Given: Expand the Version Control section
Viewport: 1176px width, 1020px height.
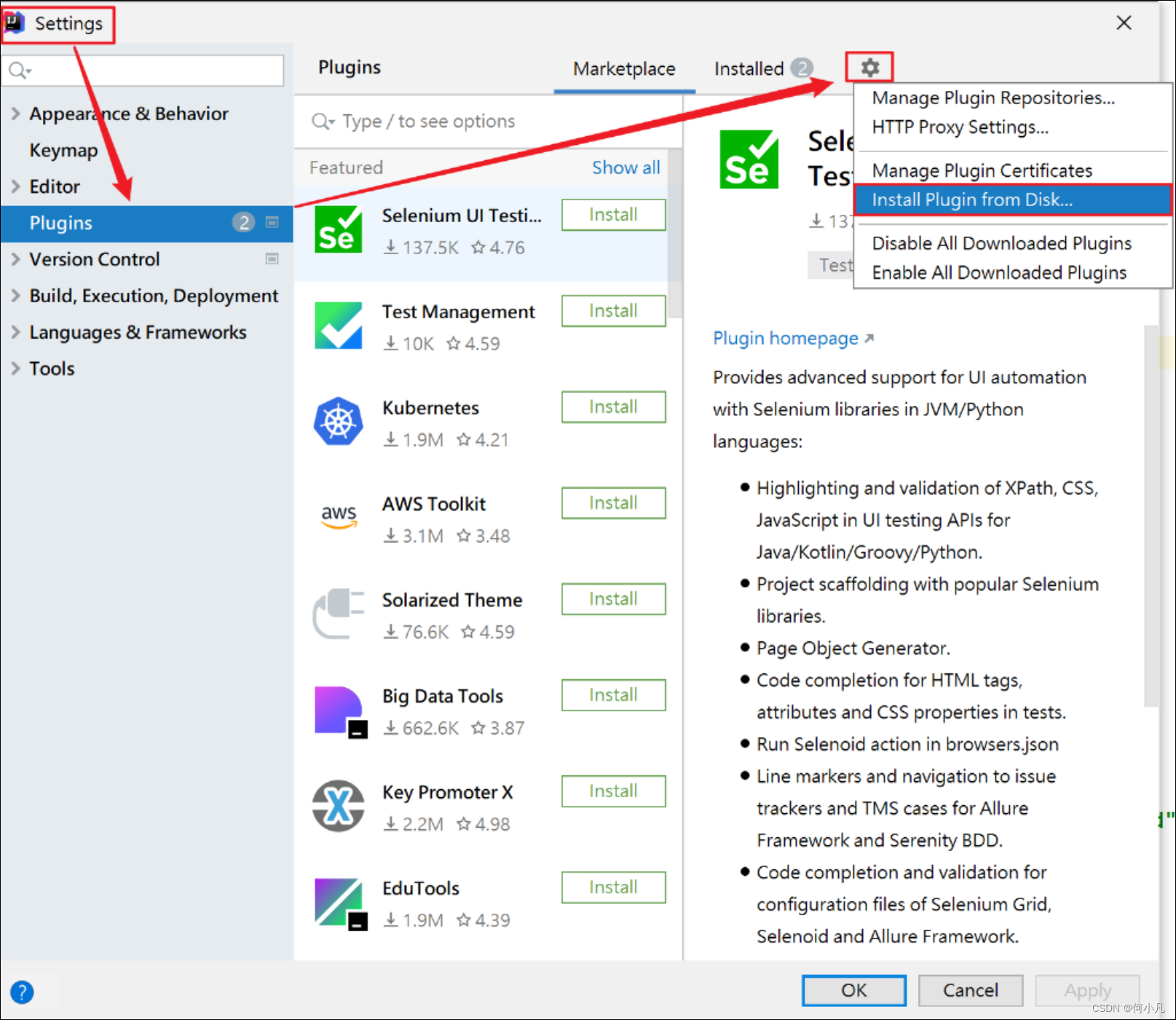Looking at the screenshot, I should pos(15,259).
